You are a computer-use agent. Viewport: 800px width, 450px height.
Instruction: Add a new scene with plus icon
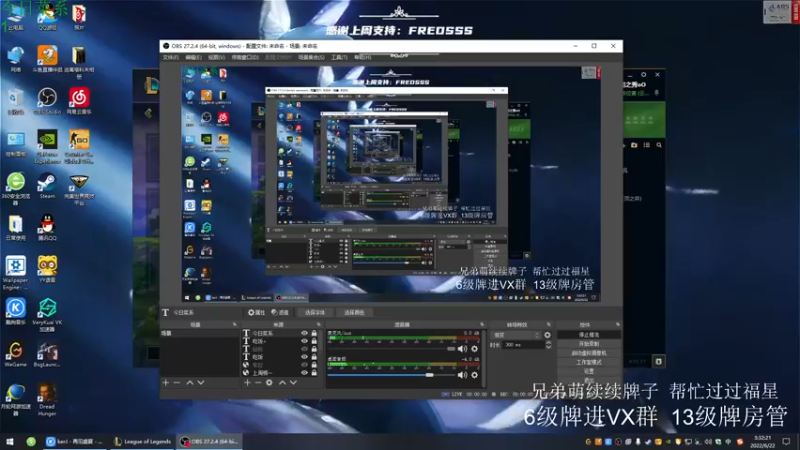[165, 382]
